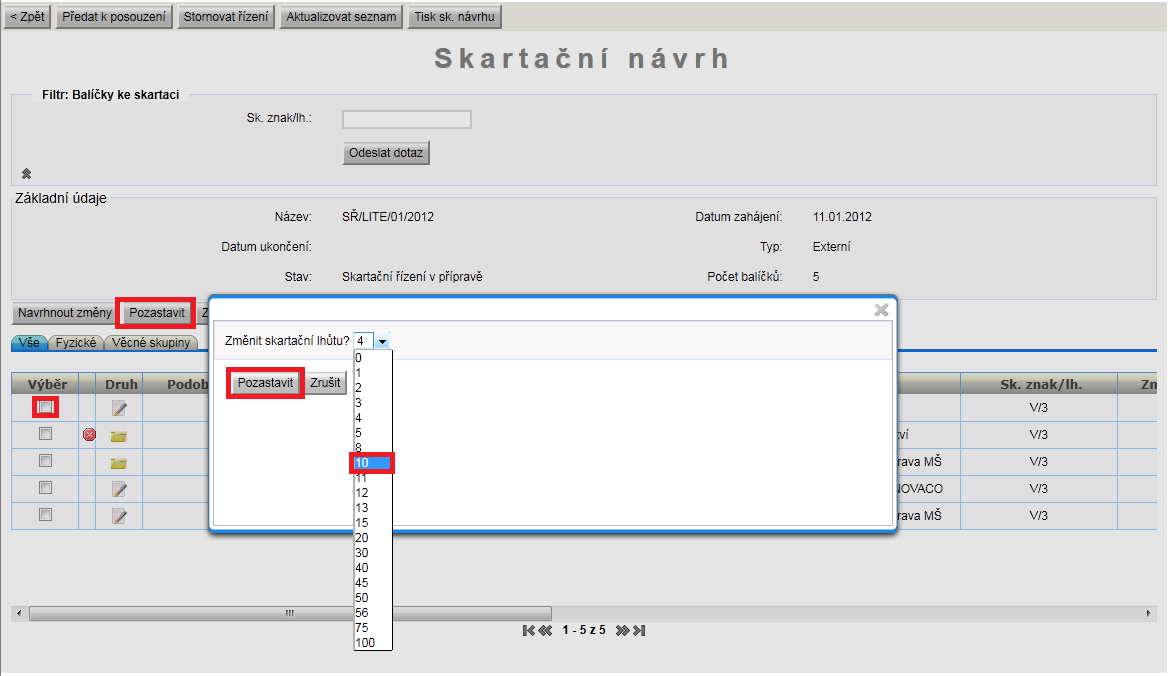This screenshot has height=676, width=1171.
Task: Click the document icon in the last row
Action: pos(119,515)
